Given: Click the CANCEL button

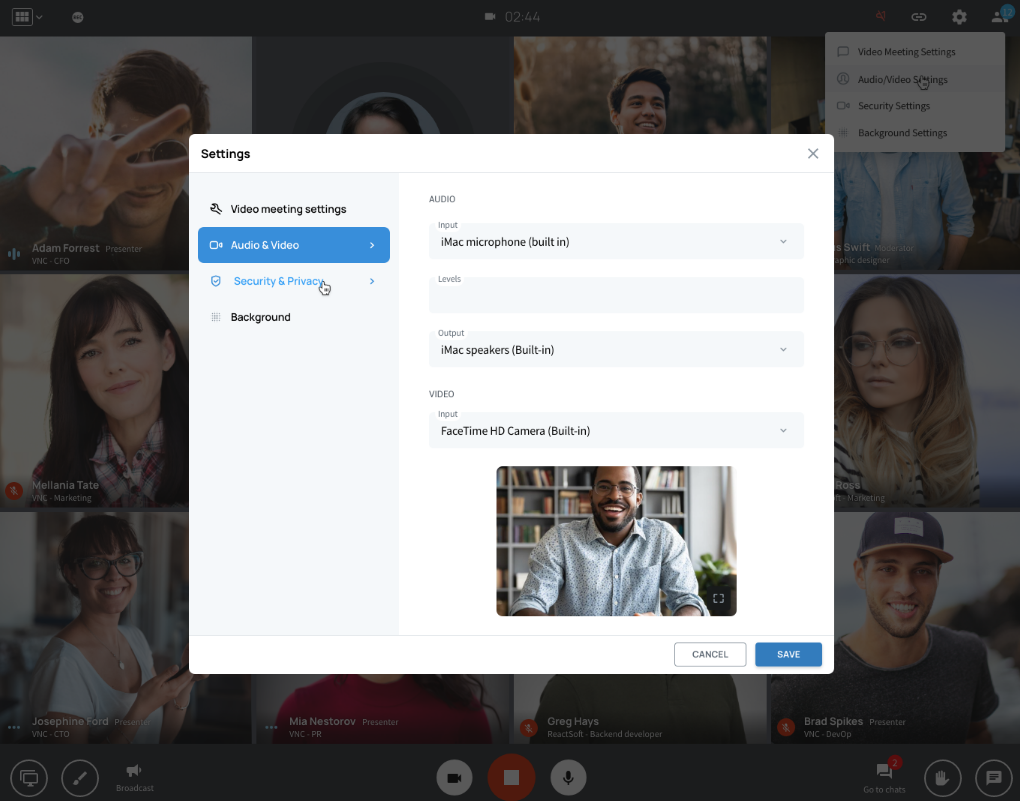Looking at the screenshot, I should click(x=710, y=655).
